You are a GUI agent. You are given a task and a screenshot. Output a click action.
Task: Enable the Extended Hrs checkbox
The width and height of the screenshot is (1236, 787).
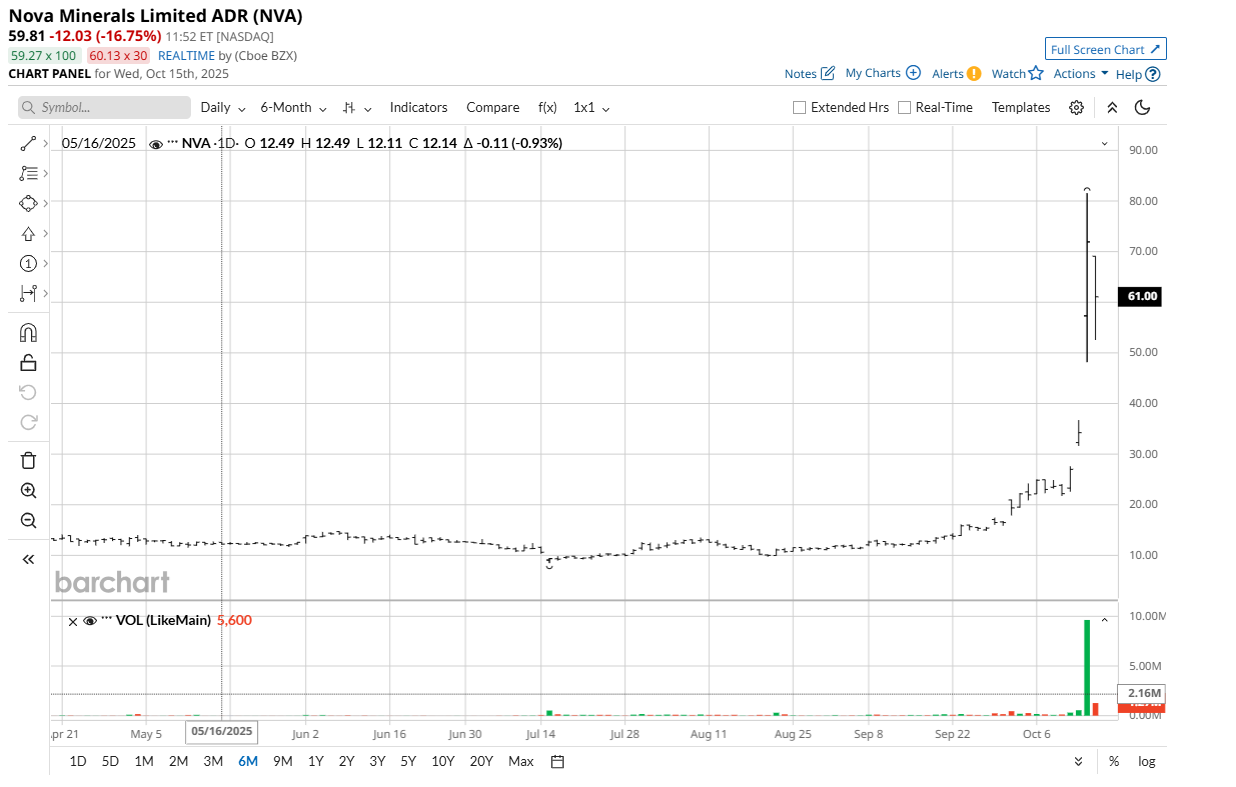[799, 107]
